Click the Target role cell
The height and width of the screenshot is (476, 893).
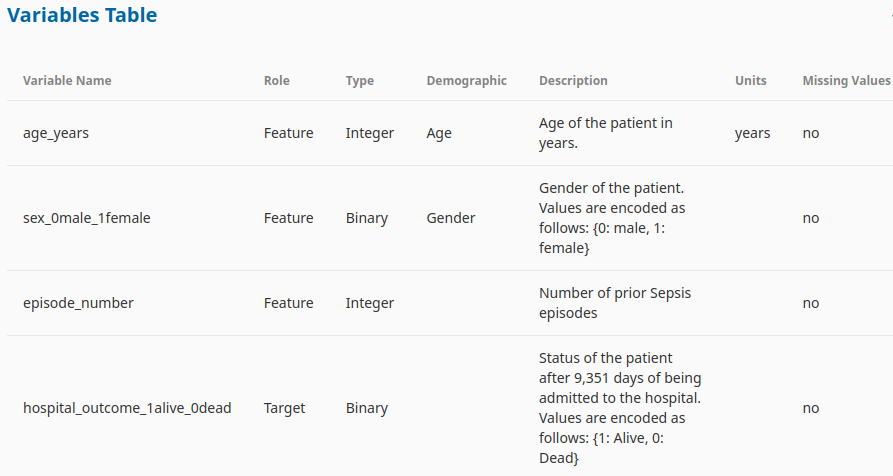coord(284,408)
